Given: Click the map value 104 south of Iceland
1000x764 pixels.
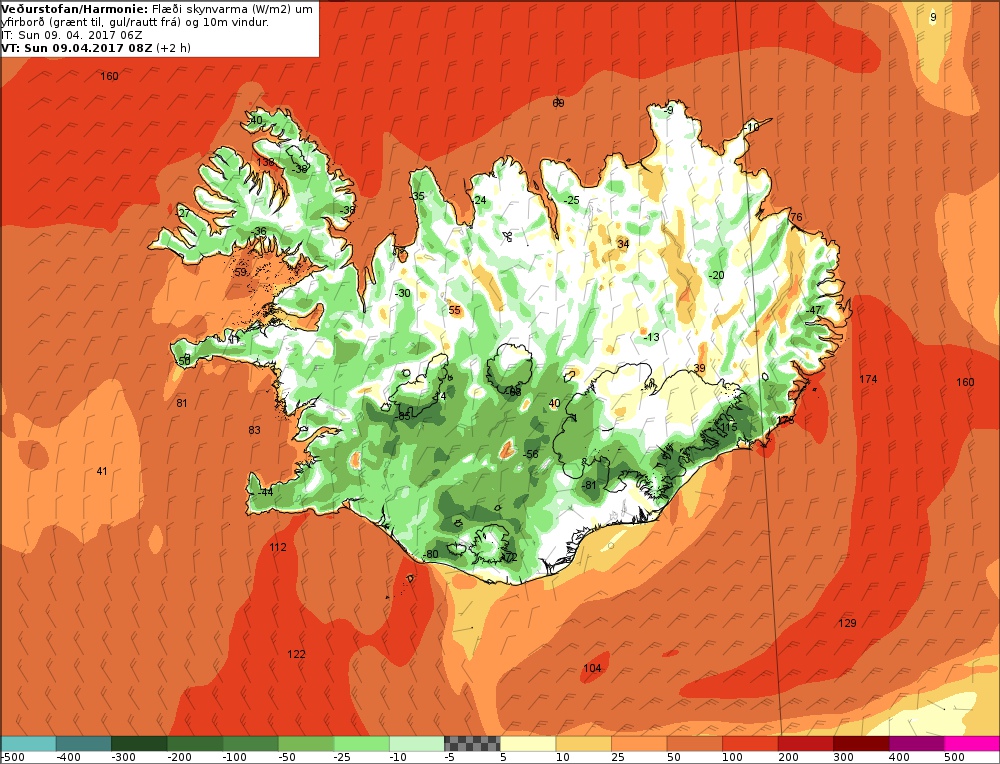Looking at the screenshot, I should click(x=592, y=668).
